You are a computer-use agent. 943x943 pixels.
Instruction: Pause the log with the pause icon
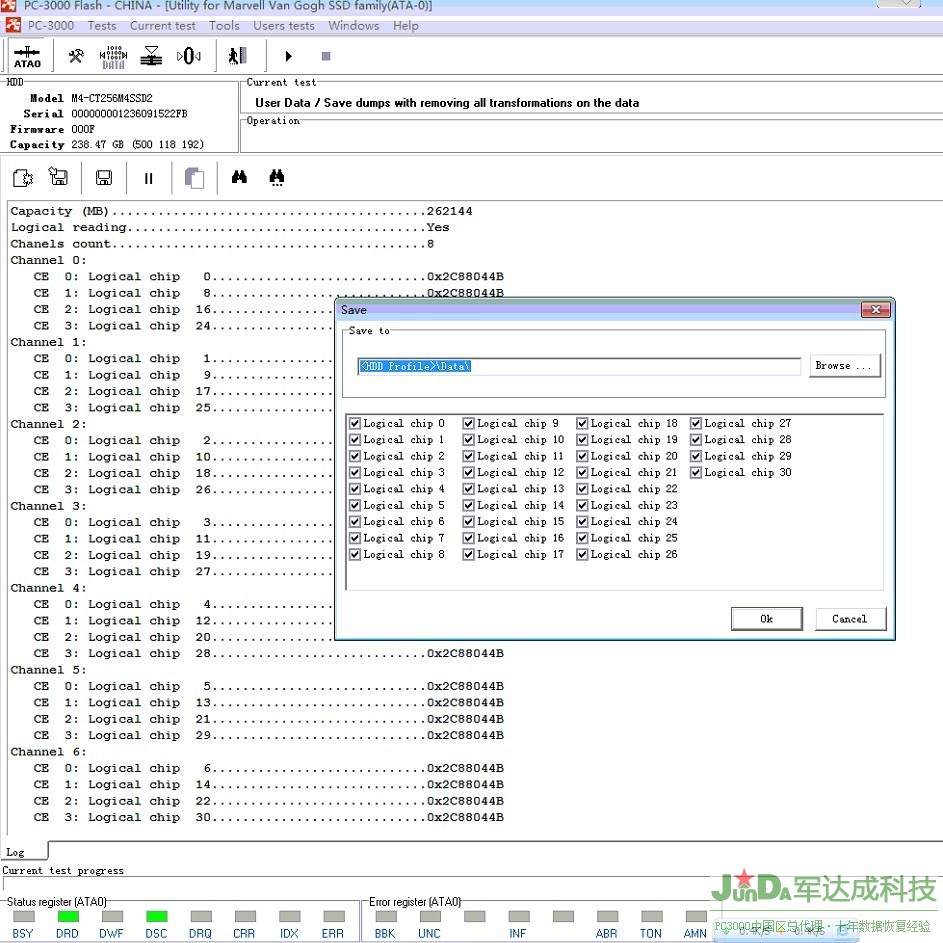tap(149, 178)
